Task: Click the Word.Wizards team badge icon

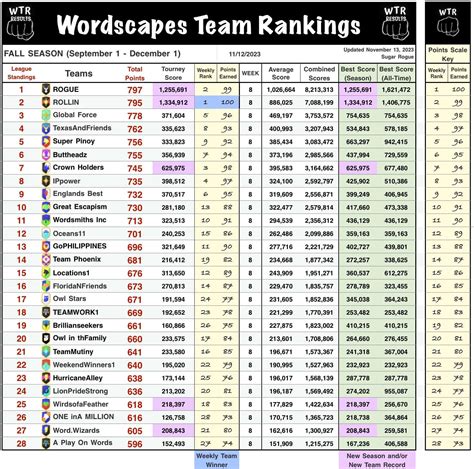Action: 46,430
